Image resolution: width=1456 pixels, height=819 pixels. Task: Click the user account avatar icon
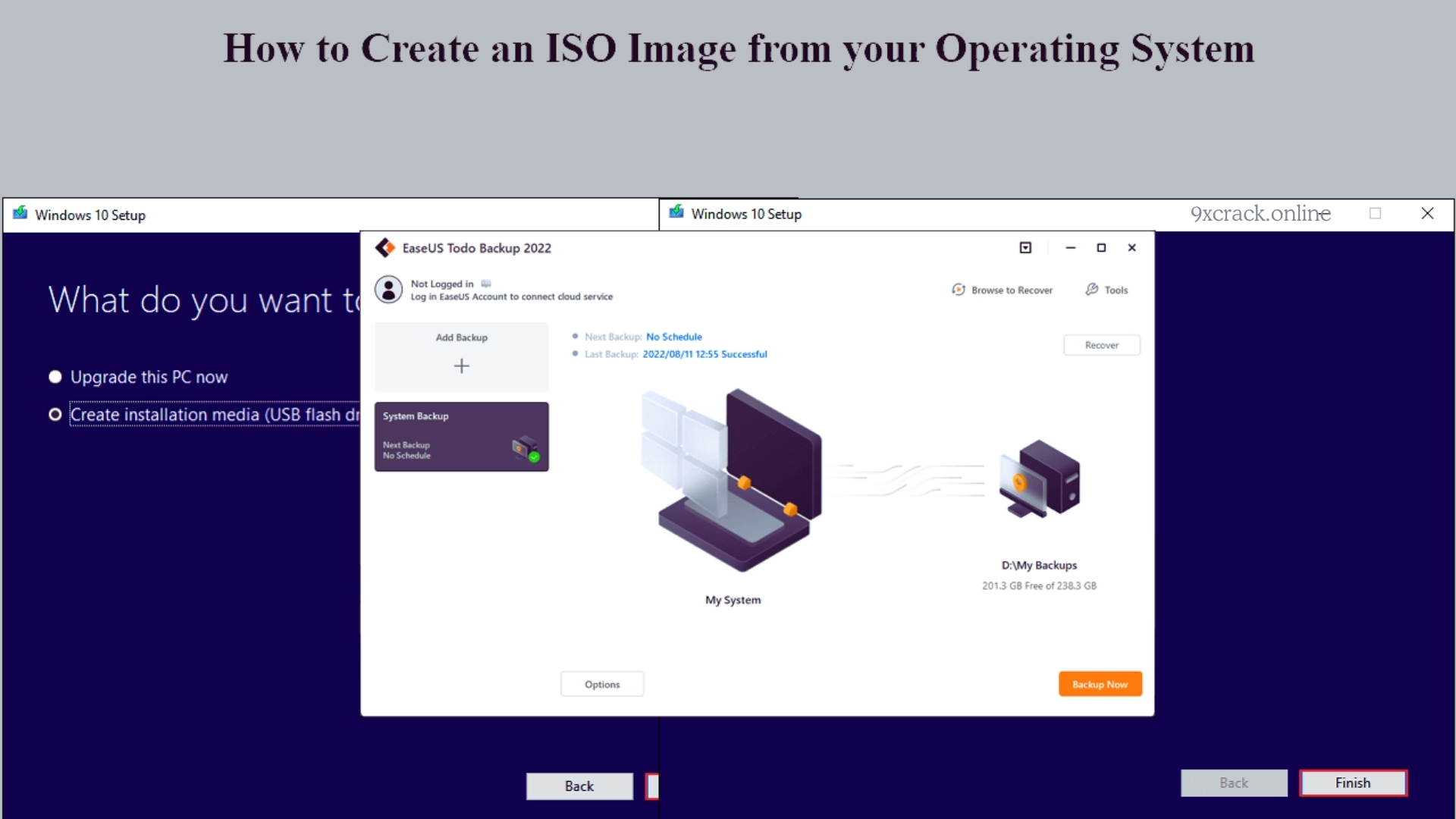389,290
